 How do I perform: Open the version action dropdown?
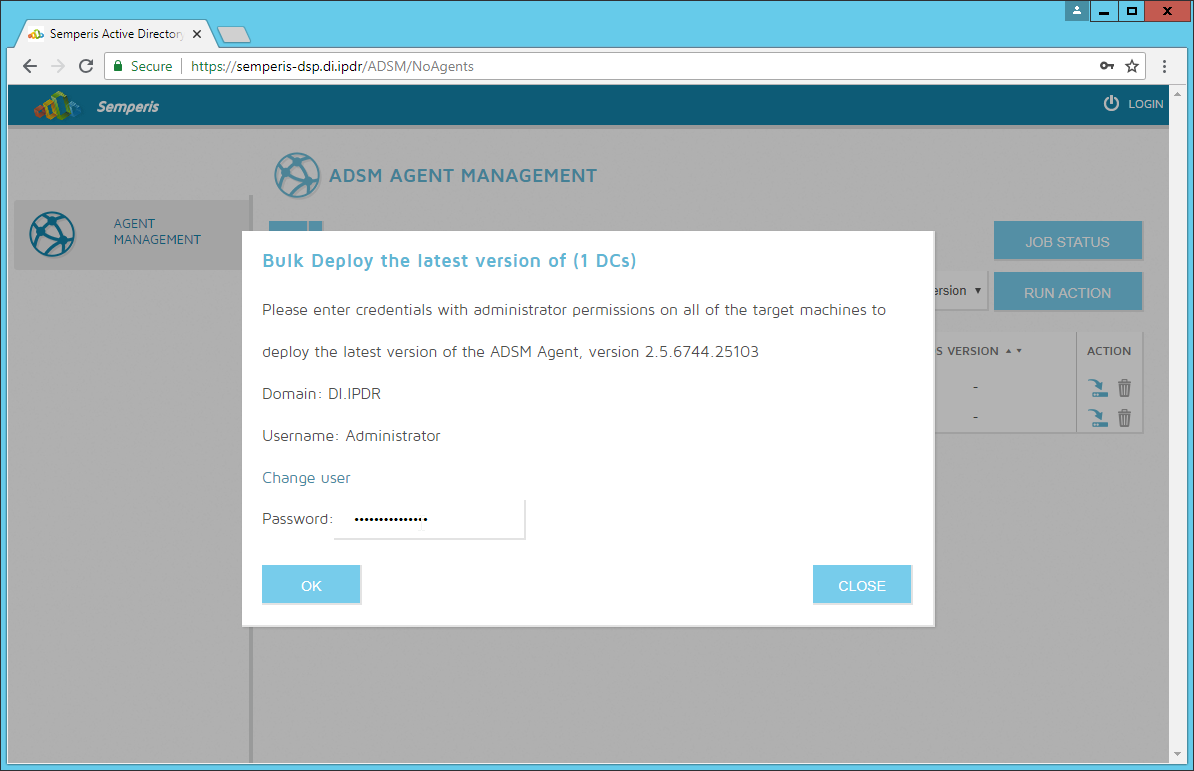click(960, 292)
